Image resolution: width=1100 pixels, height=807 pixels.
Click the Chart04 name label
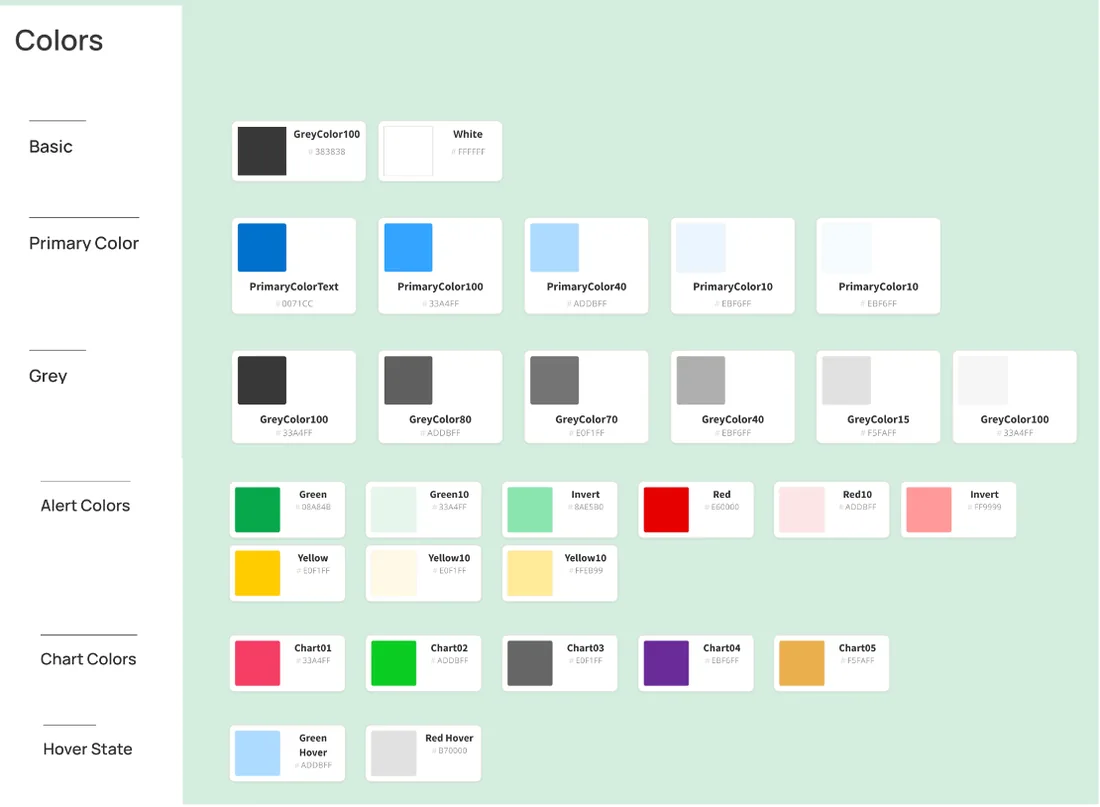(x=721, y=648)
